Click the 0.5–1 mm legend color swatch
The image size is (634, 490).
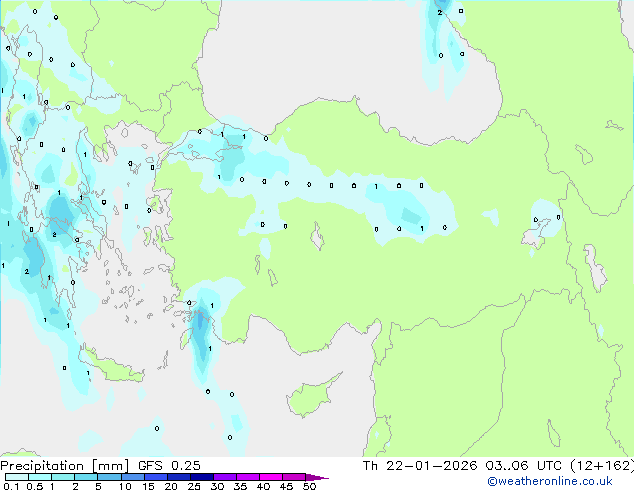point(40,477)
